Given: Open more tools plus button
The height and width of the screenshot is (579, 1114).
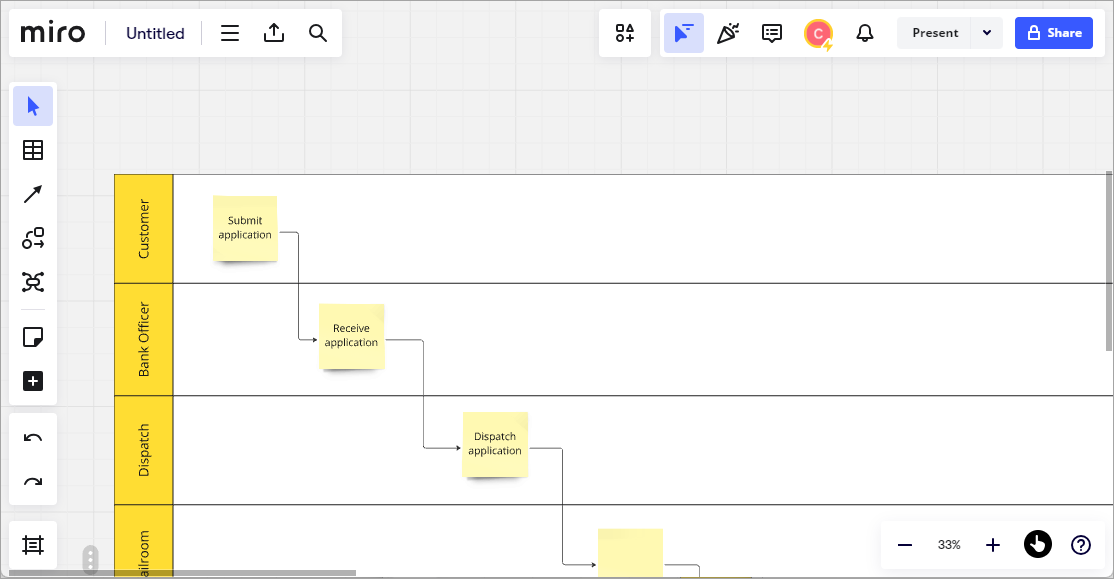Looking at the screenshot, I should point(33,381).
